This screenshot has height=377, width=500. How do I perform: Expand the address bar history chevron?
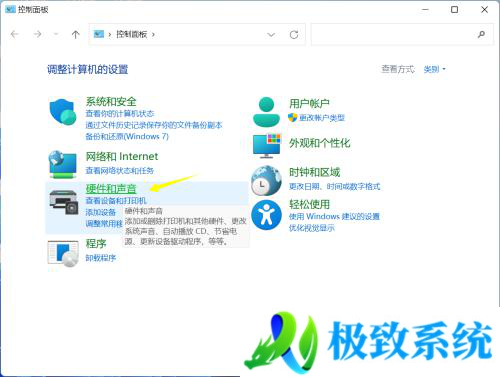(271, 34)
